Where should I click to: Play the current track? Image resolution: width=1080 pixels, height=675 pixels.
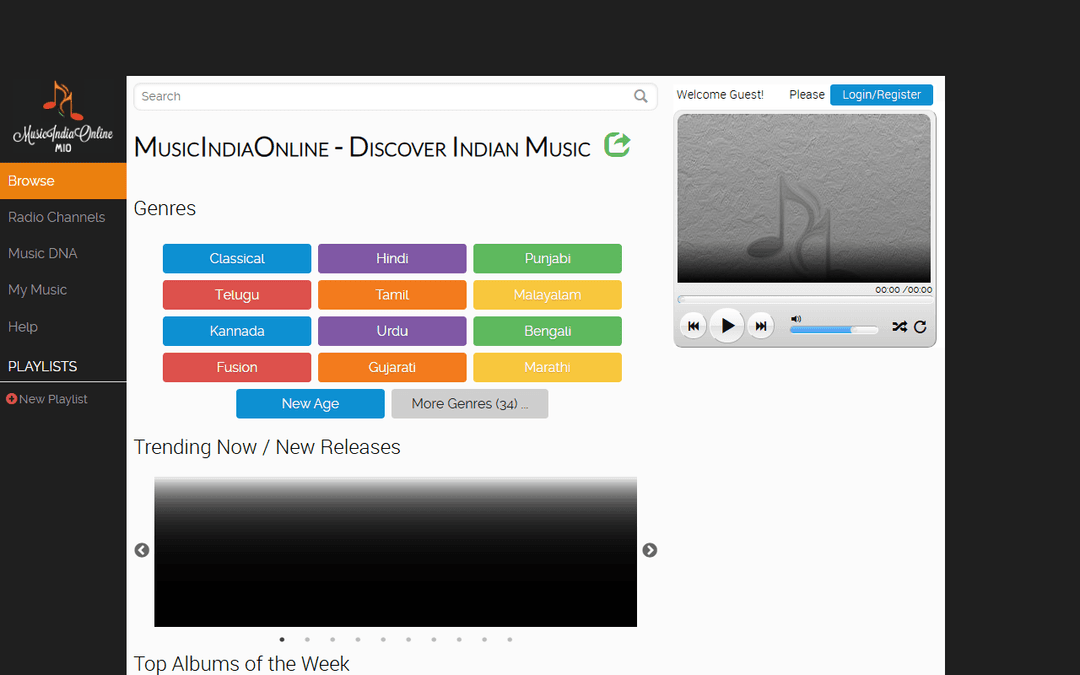point(727,326)
